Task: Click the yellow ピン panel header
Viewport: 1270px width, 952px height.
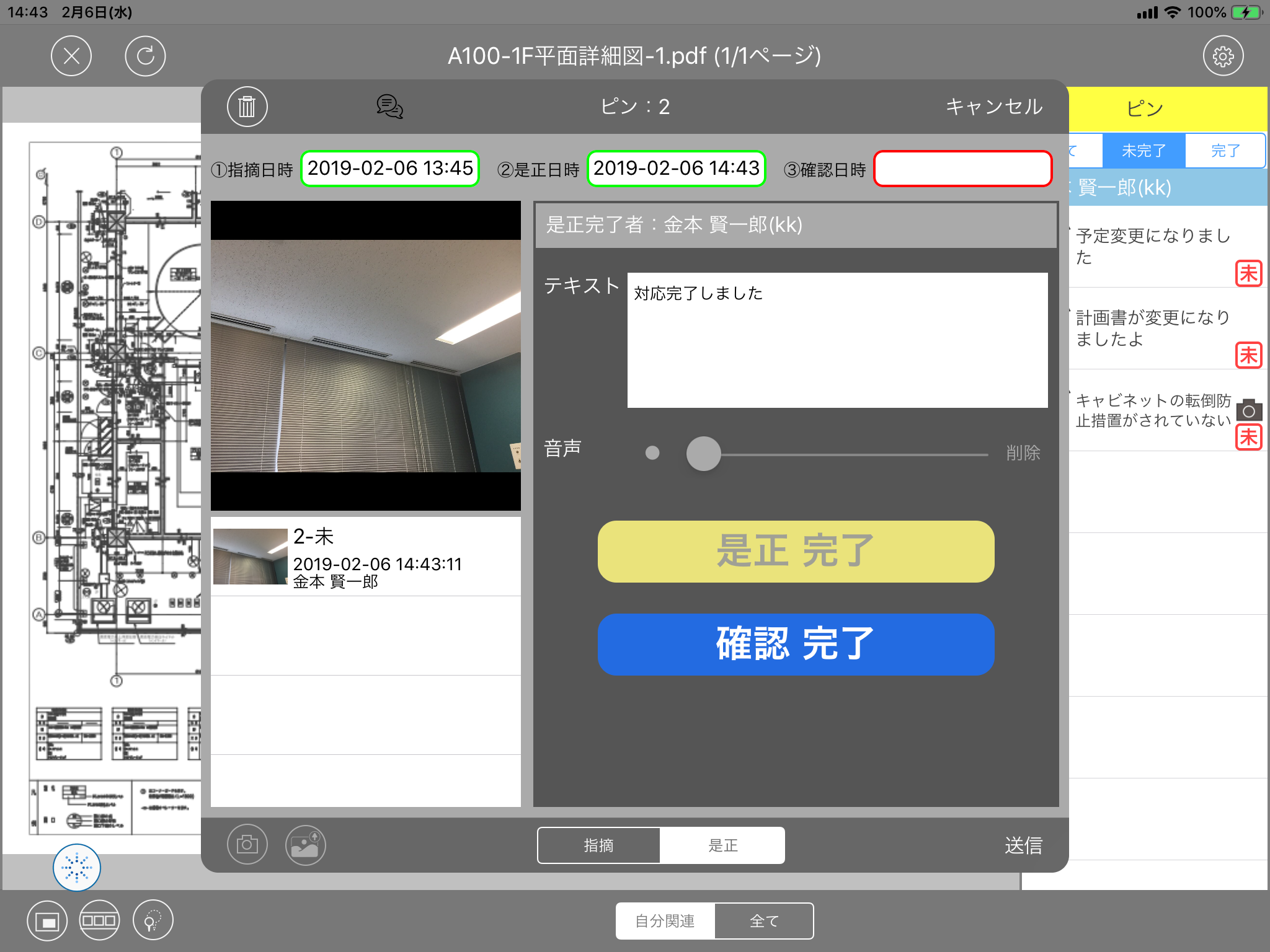Action: [x=1168, y=109]
